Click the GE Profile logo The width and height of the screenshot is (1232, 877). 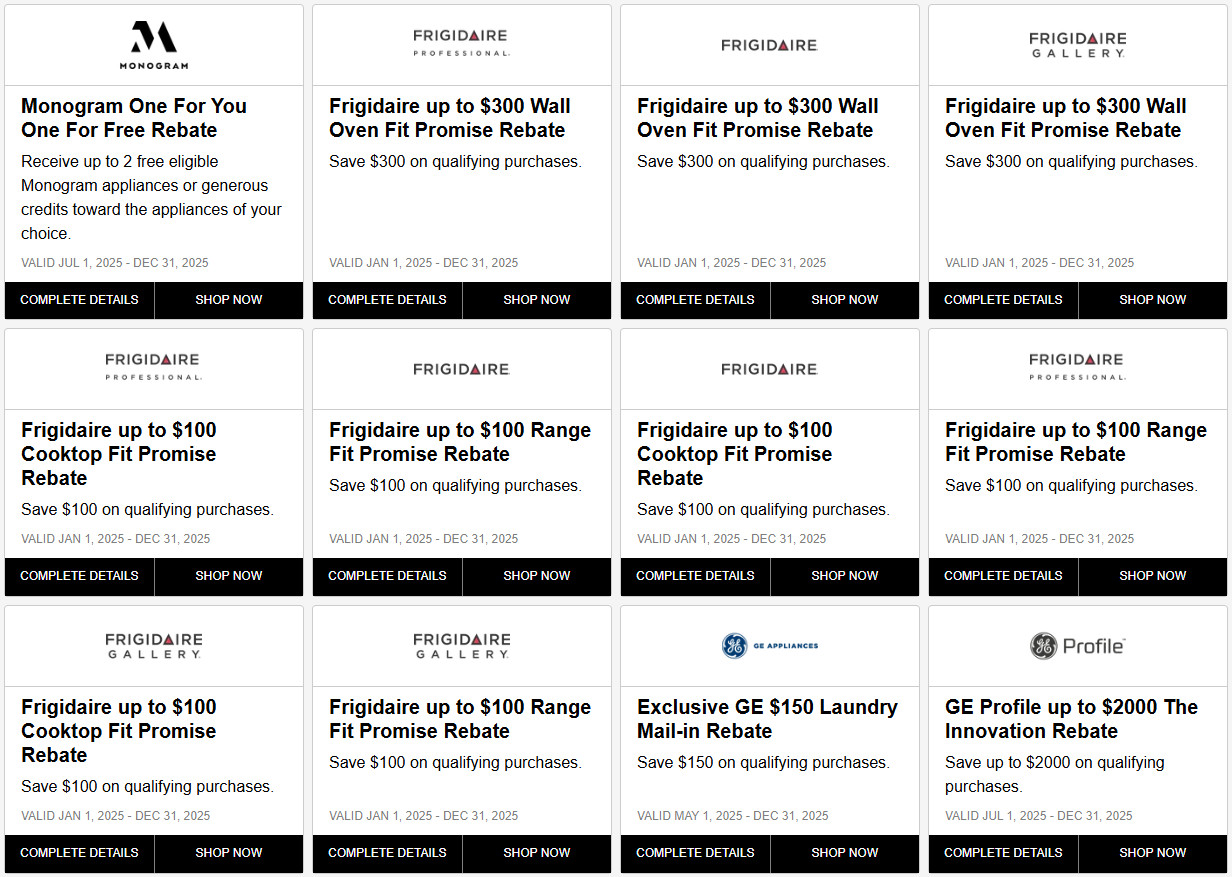coord(1077,646)
